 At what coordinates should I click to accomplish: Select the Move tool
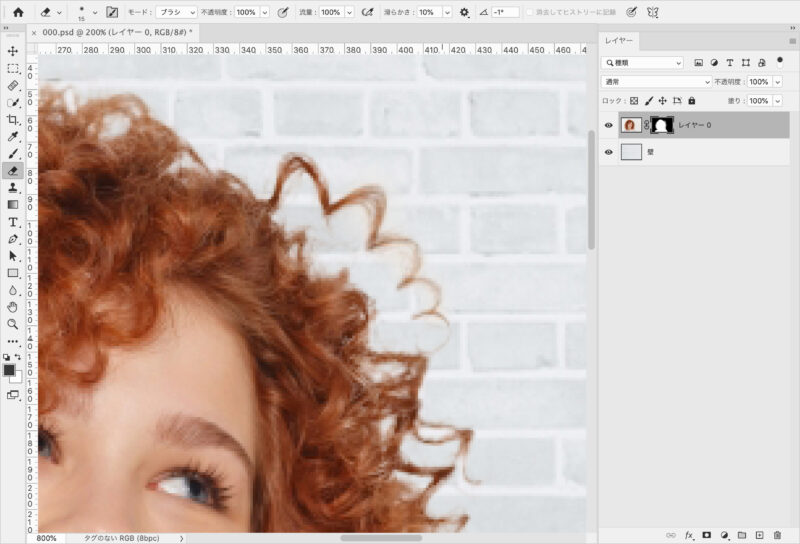click(13, 51)
